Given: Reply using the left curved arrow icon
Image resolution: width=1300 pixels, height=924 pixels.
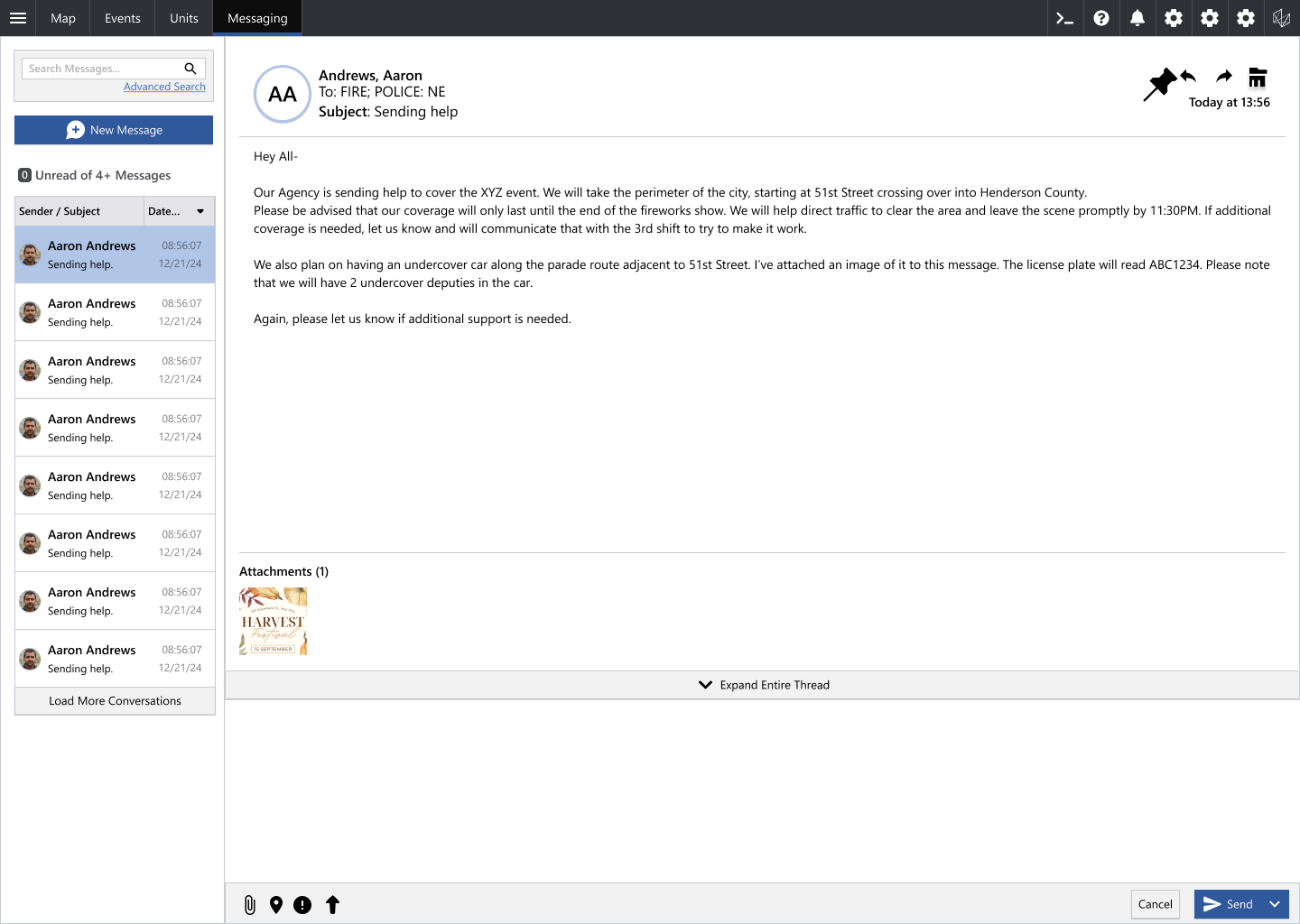Looking at the screenshot, I should point(1188,76).
